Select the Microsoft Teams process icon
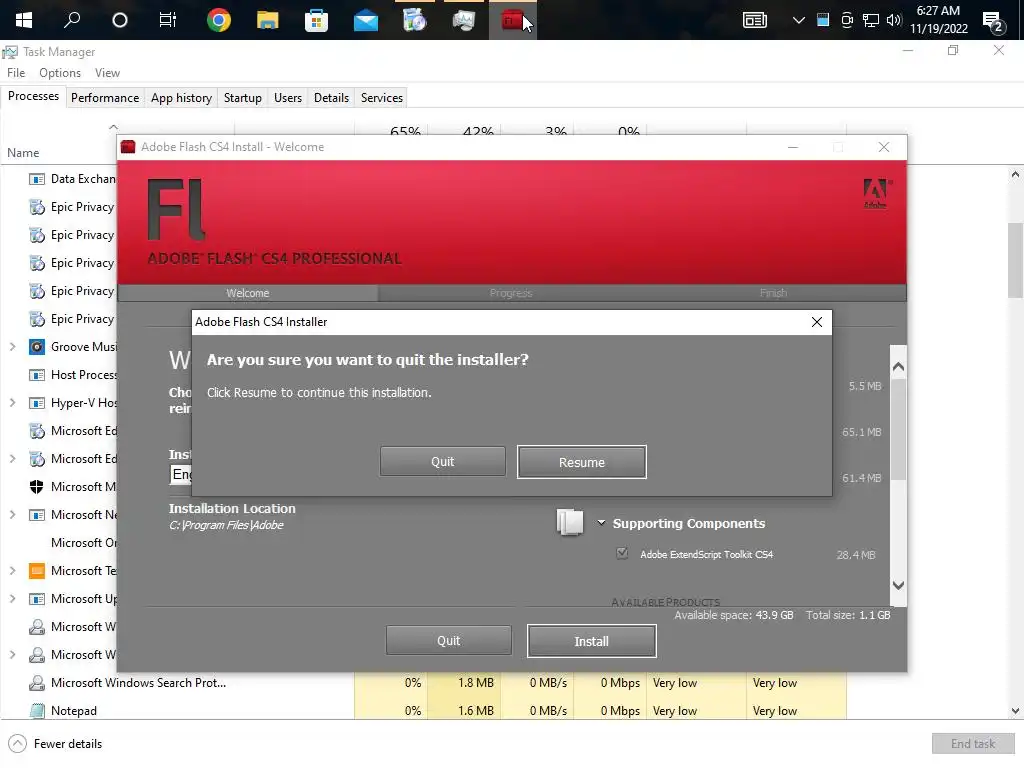 [x=37, y=571]
